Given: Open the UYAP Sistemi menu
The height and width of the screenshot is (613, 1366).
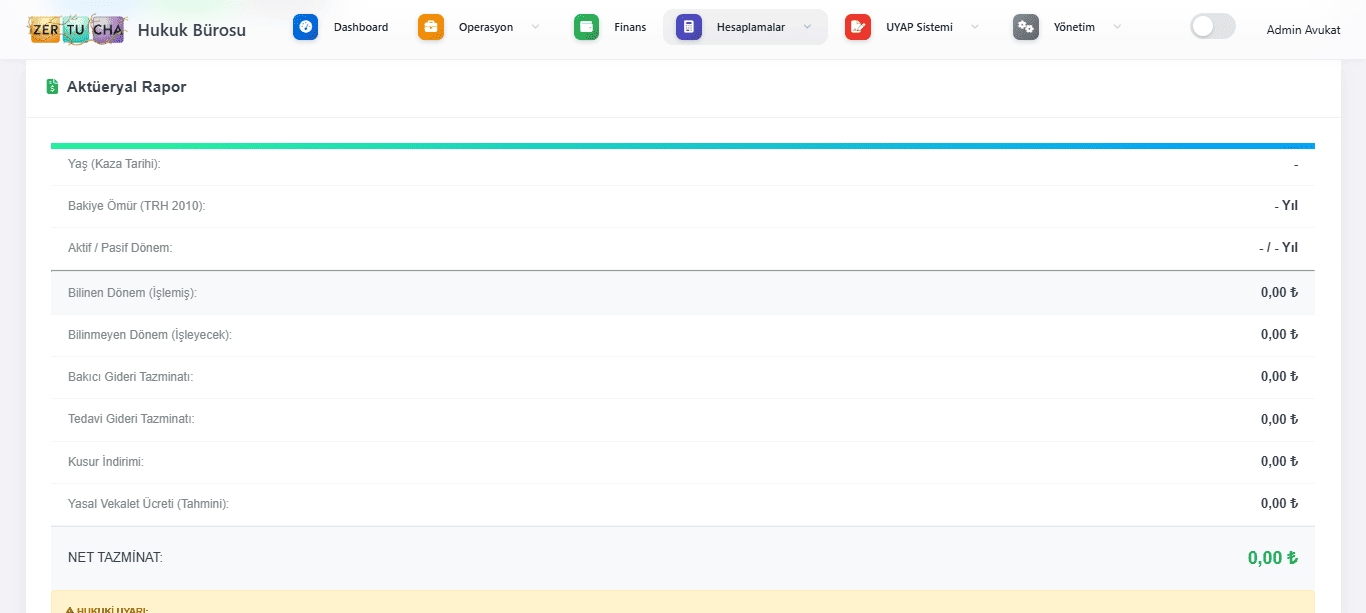Looking at the screenshot, I should [914, 27].
